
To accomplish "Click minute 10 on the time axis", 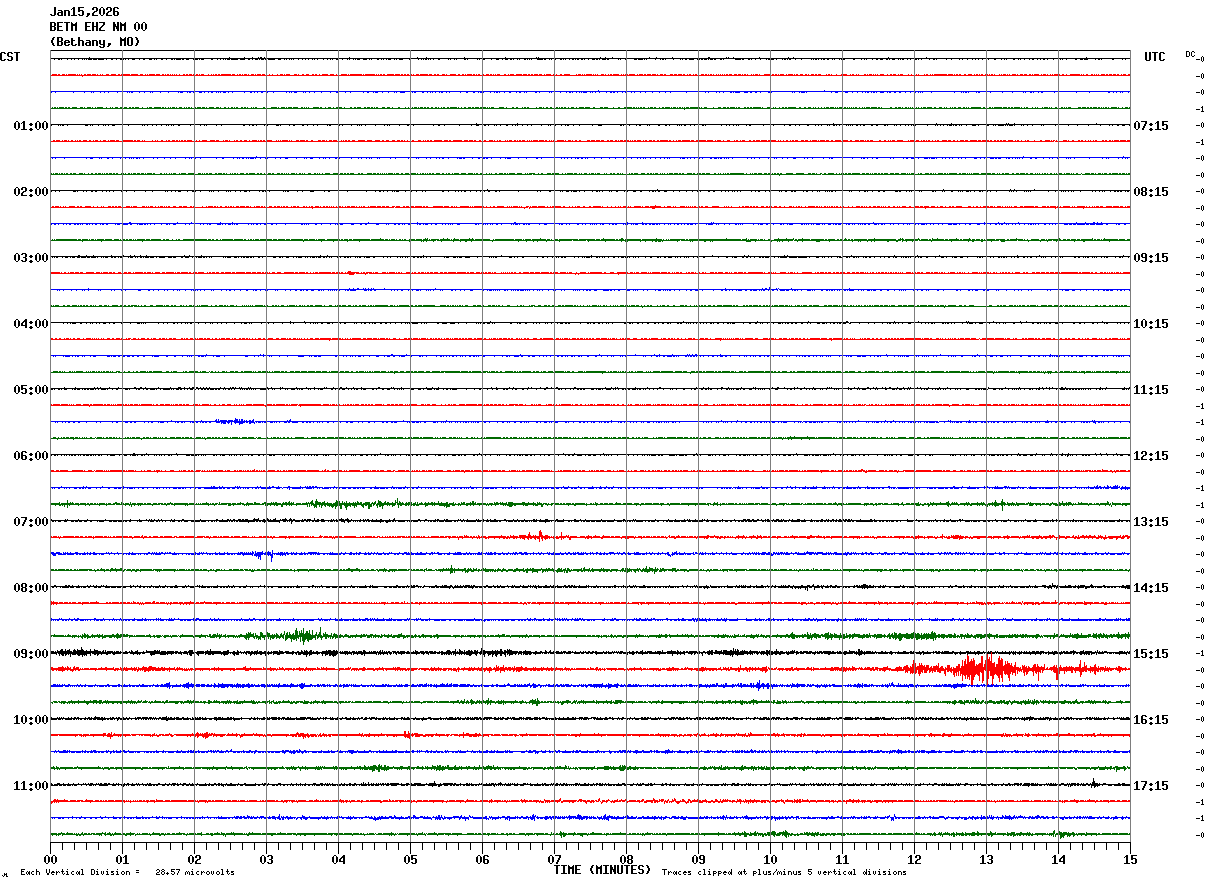I will [x=770, y=859].
